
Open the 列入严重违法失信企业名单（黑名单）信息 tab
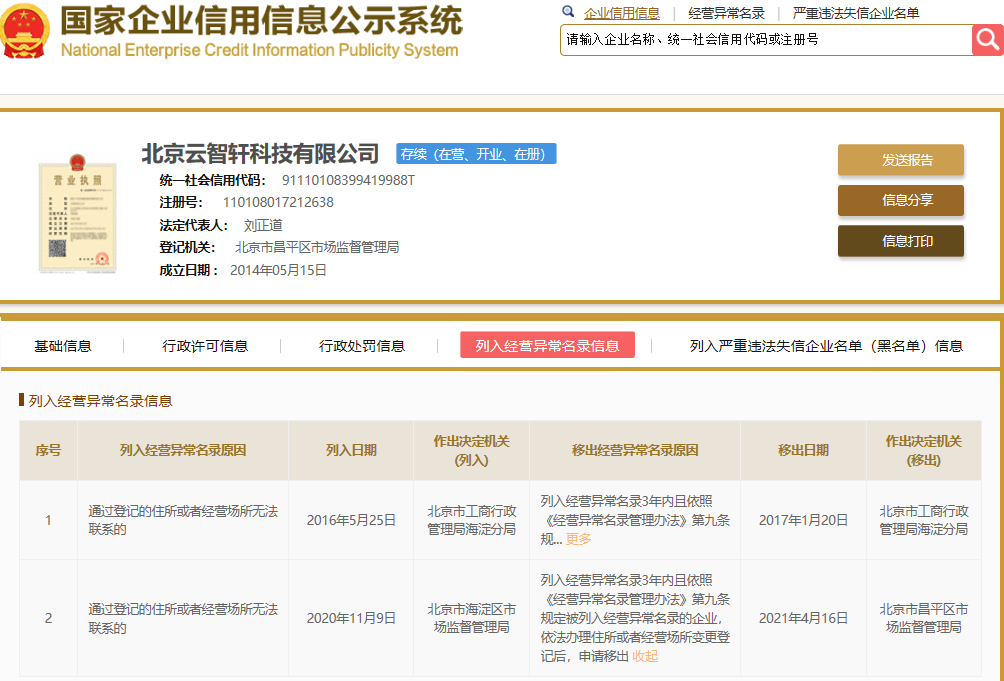826,346
